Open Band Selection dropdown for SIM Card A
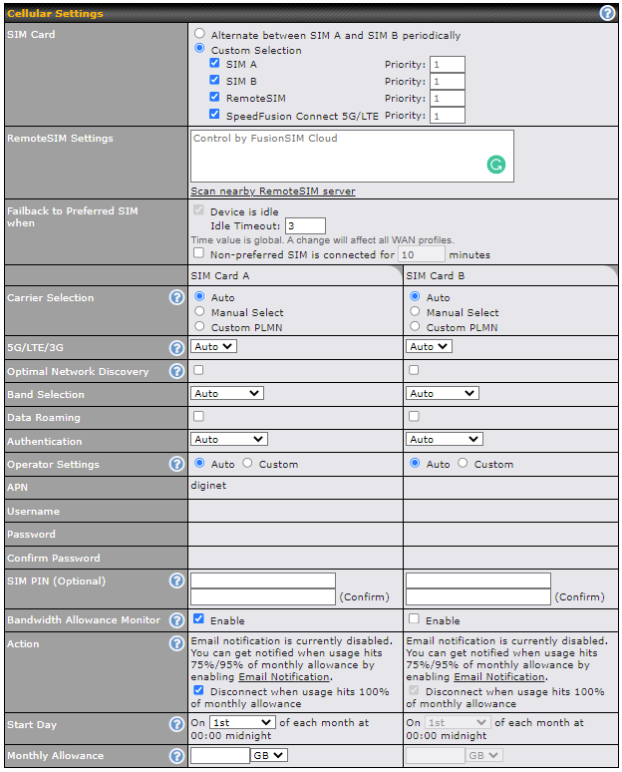Screen dimensions: 622x772 pos(227,393)
